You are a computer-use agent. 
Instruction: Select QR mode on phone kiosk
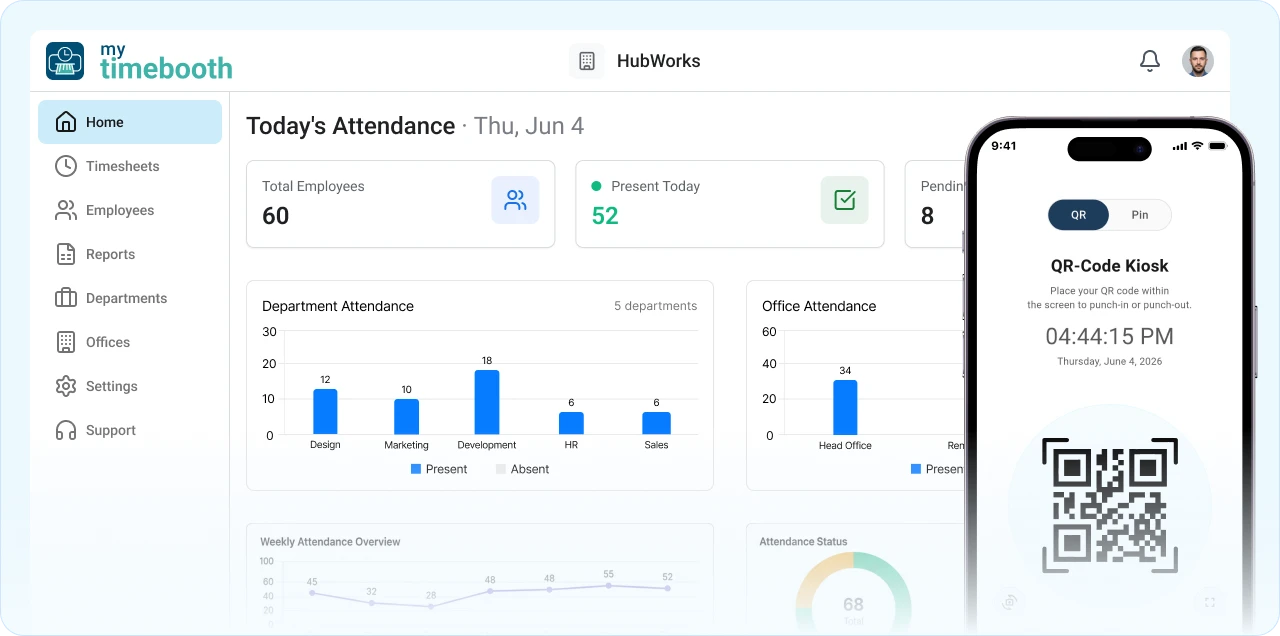1078,215
